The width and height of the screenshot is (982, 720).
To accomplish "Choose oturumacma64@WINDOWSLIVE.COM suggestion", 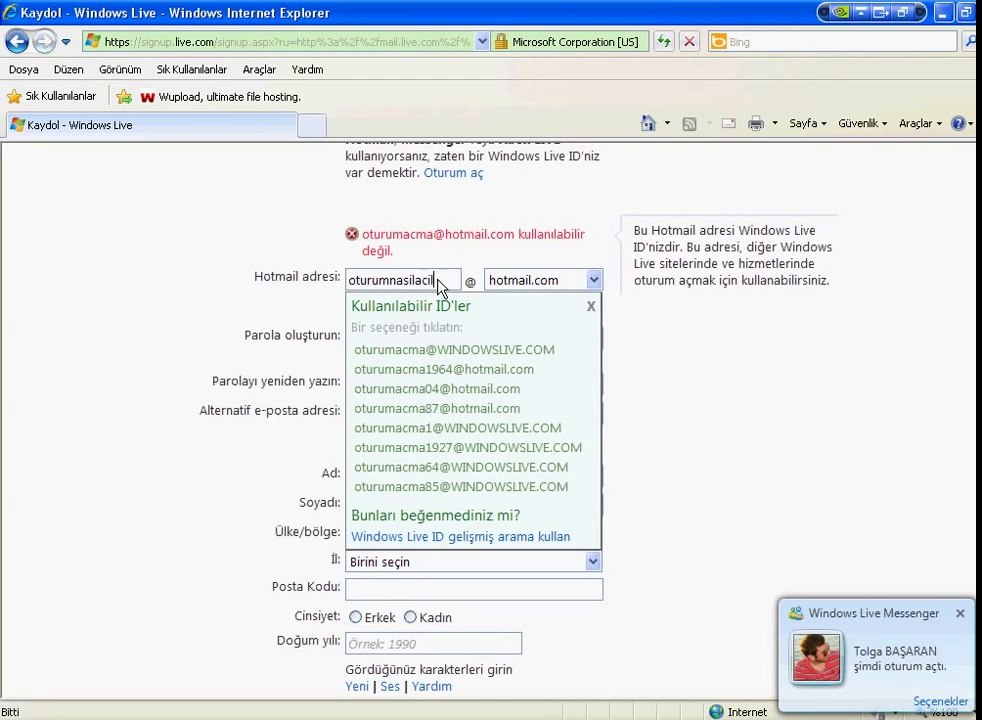I will coord(461,467).
